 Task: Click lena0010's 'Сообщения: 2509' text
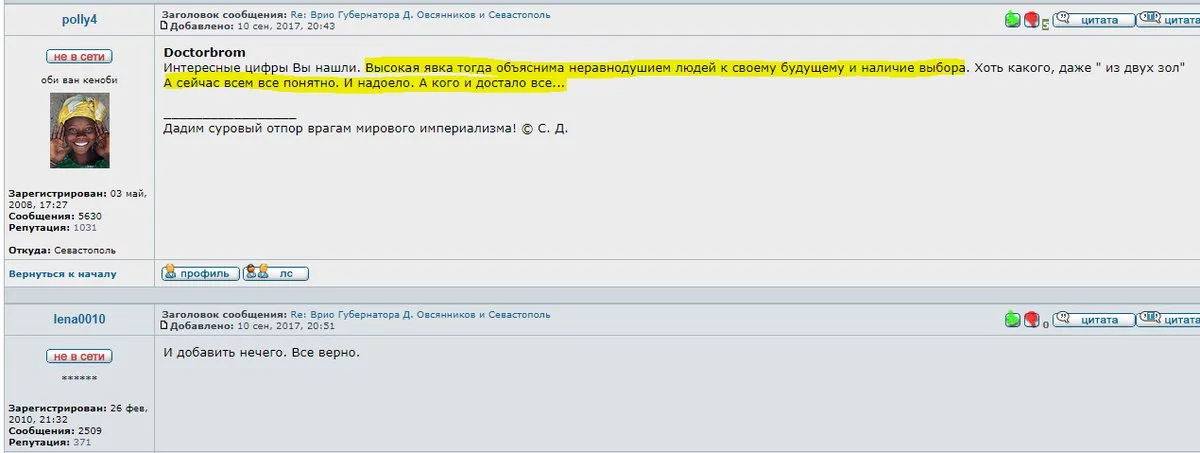tap(55, 431)
